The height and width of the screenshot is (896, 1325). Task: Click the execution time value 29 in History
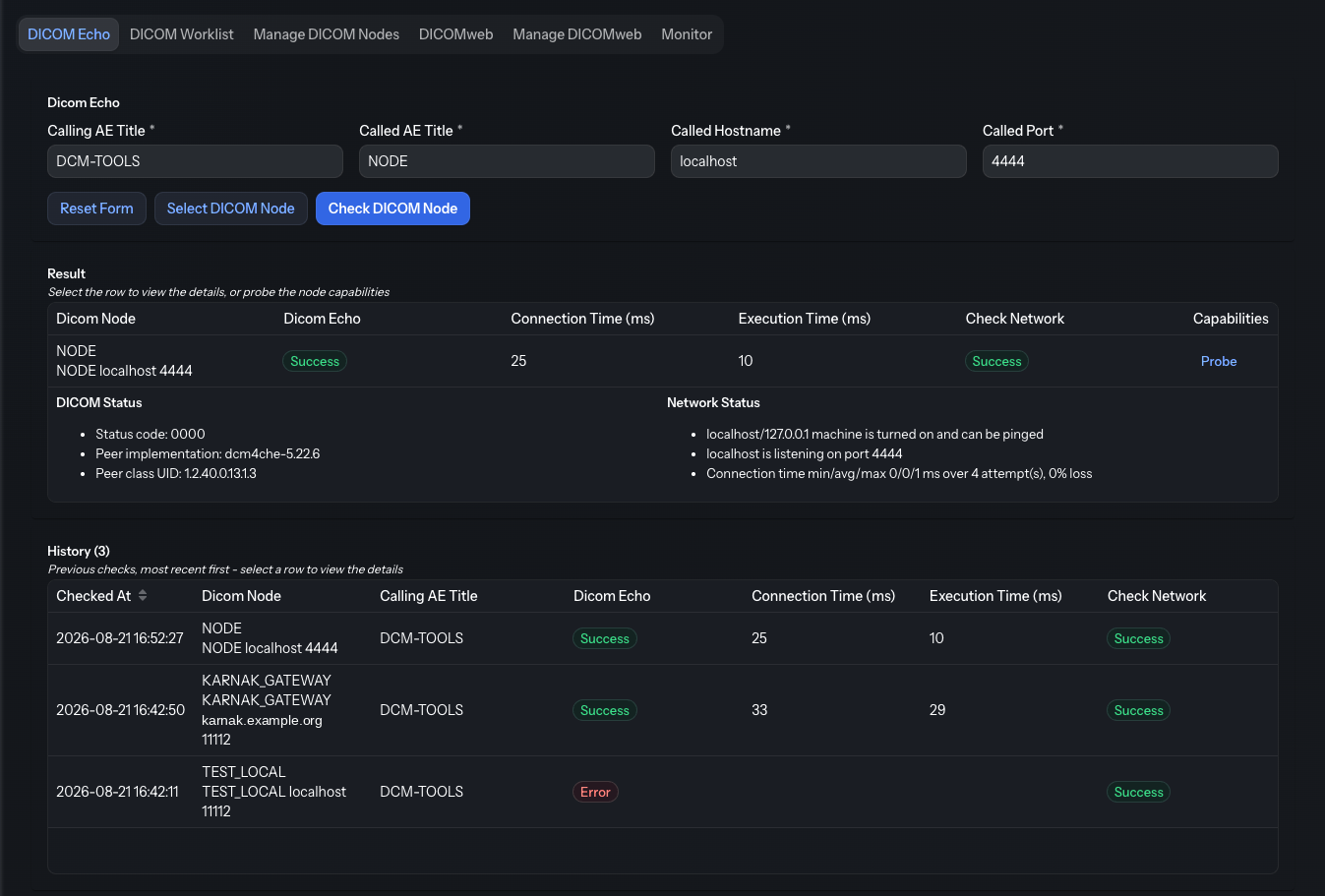(937, 710)
